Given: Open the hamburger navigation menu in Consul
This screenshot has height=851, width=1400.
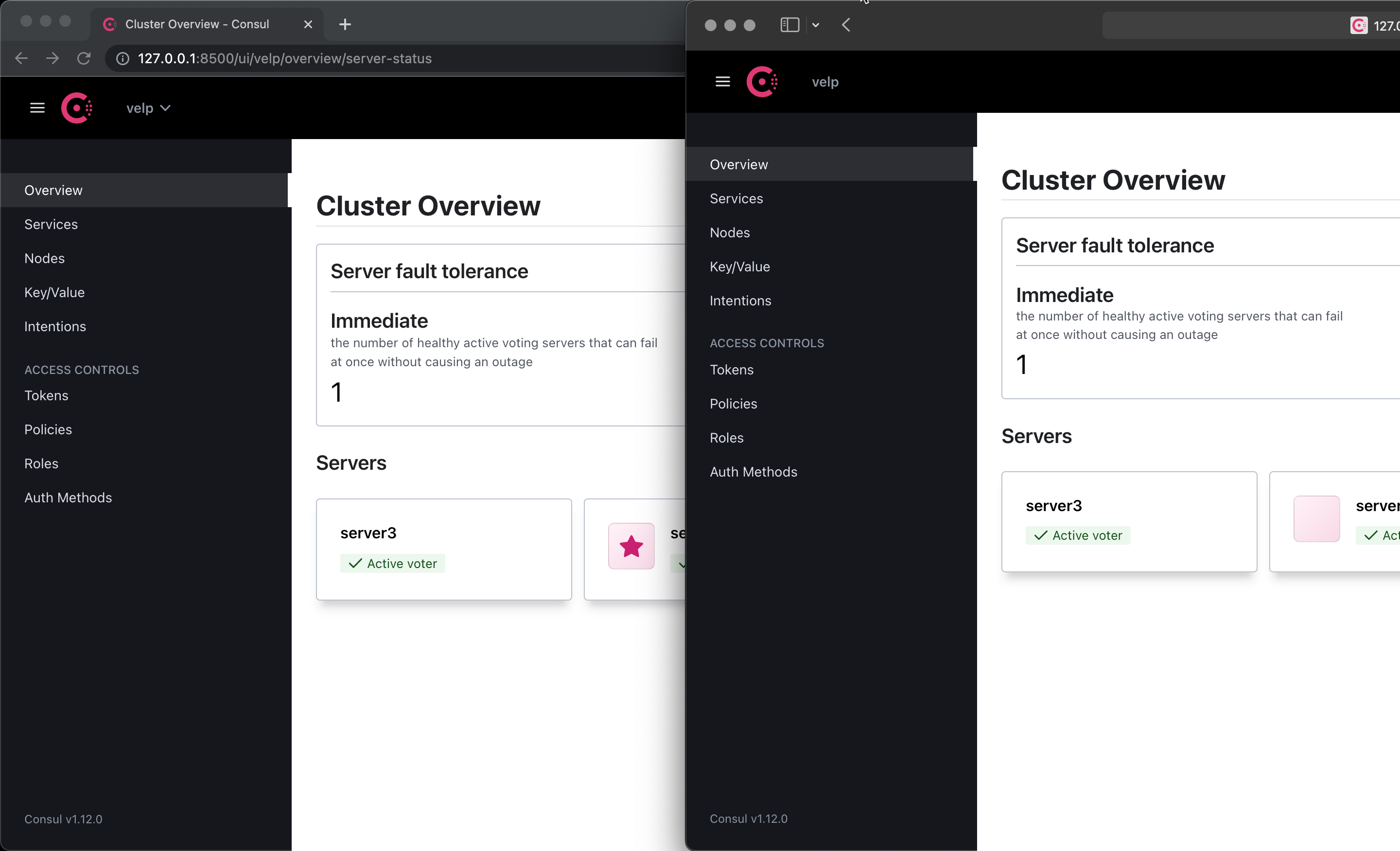Looking at the screenshot, I should [x=36, y=107].
